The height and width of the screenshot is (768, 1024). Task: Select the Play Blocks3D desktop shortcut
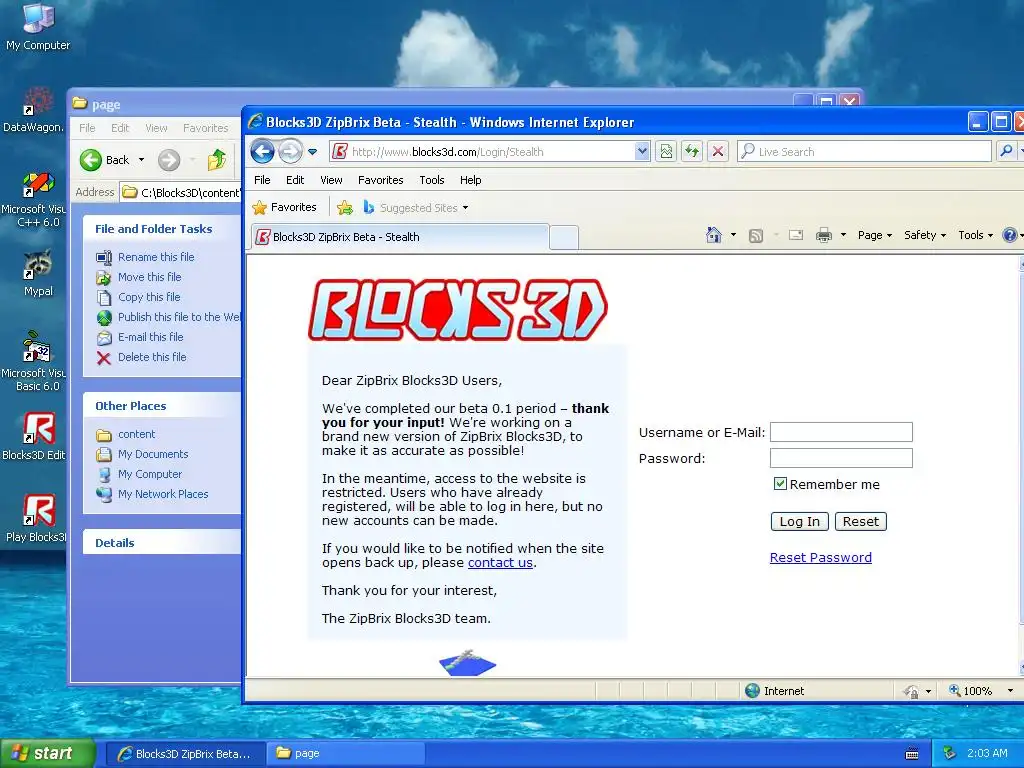tap(36, 519)
